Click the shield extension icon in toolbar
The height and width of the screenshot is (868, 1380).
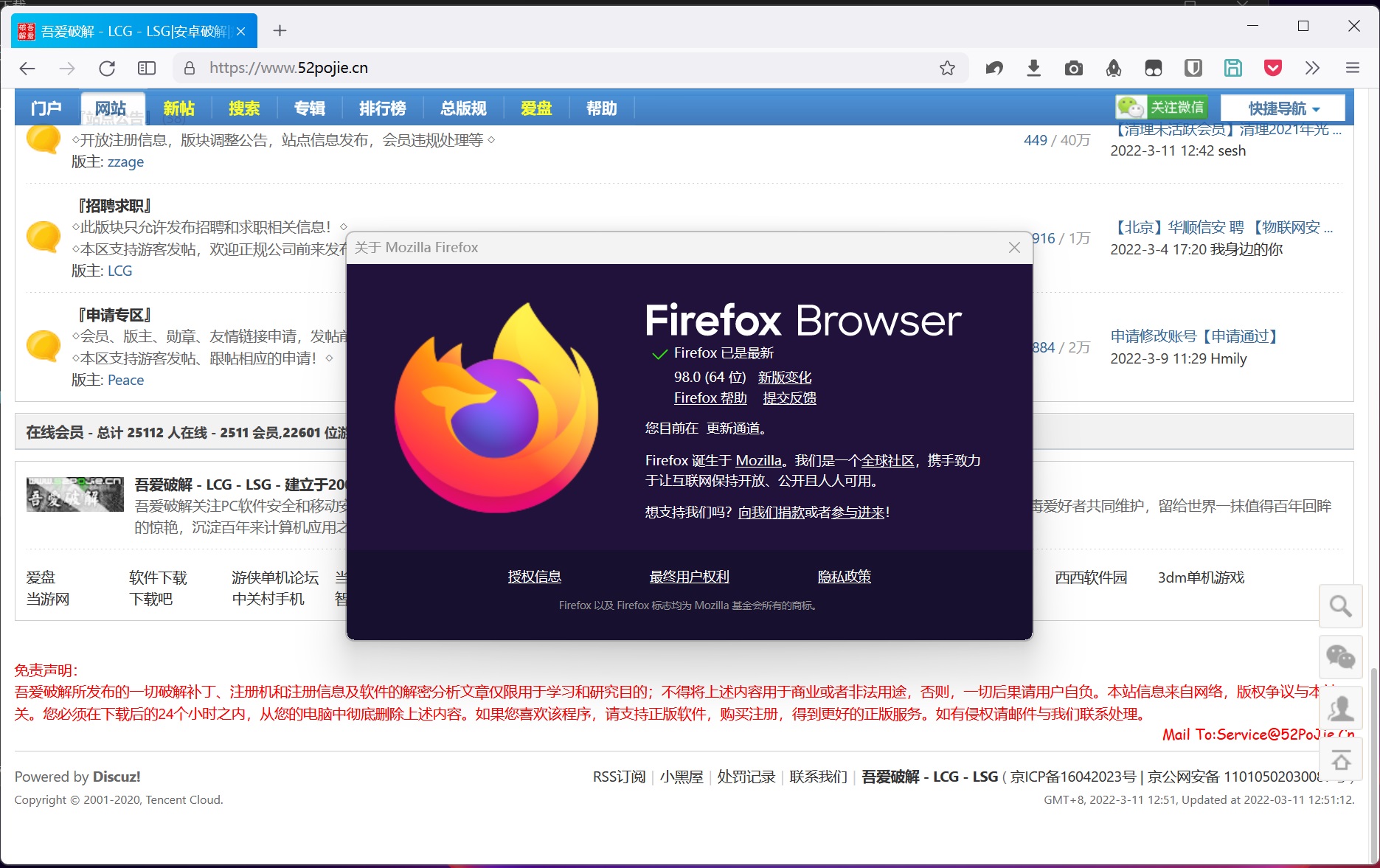[x=1193, y=68]
